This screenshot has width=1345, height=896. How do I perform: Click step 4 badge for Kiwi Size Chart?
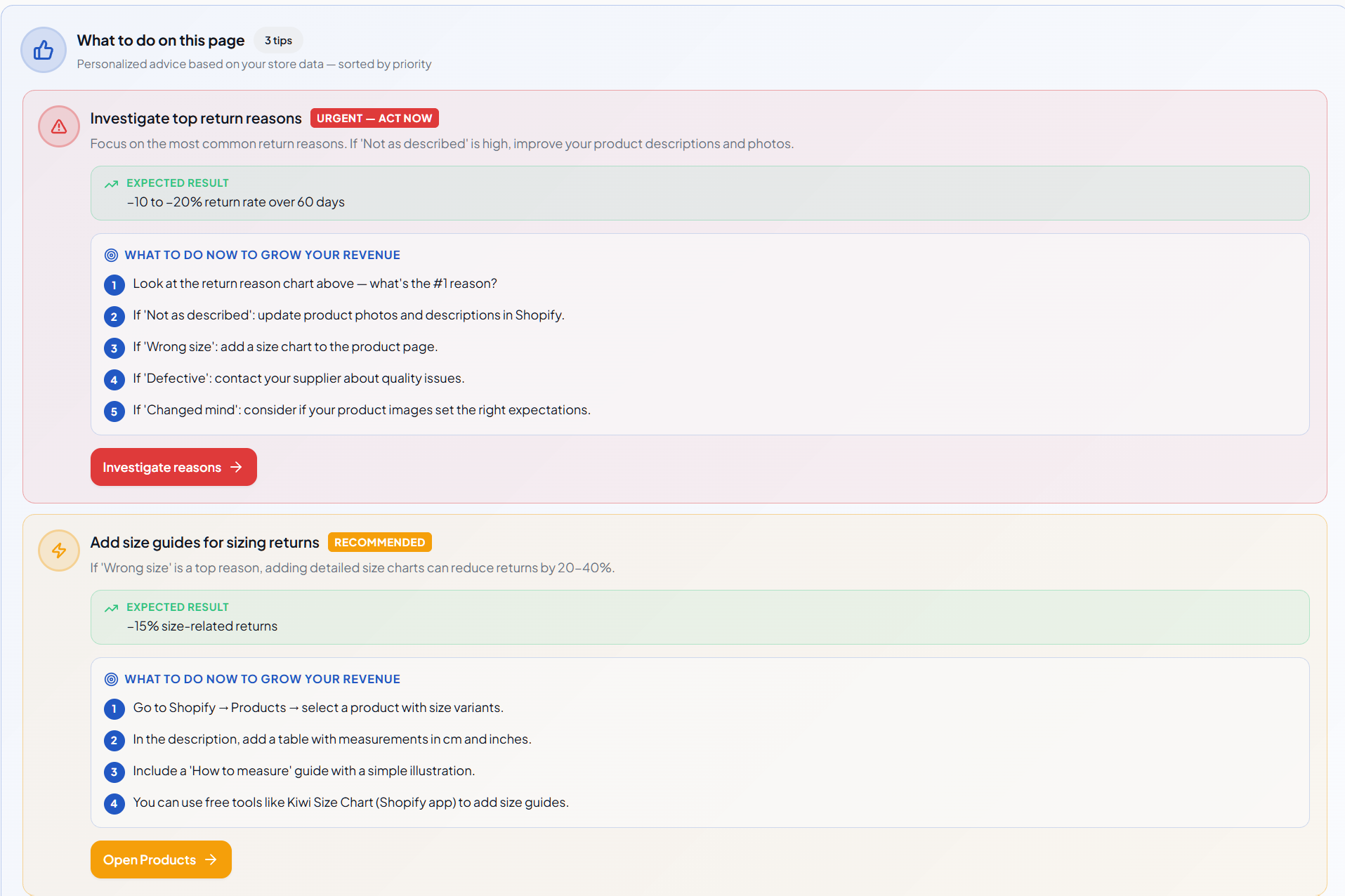point(114,804)
